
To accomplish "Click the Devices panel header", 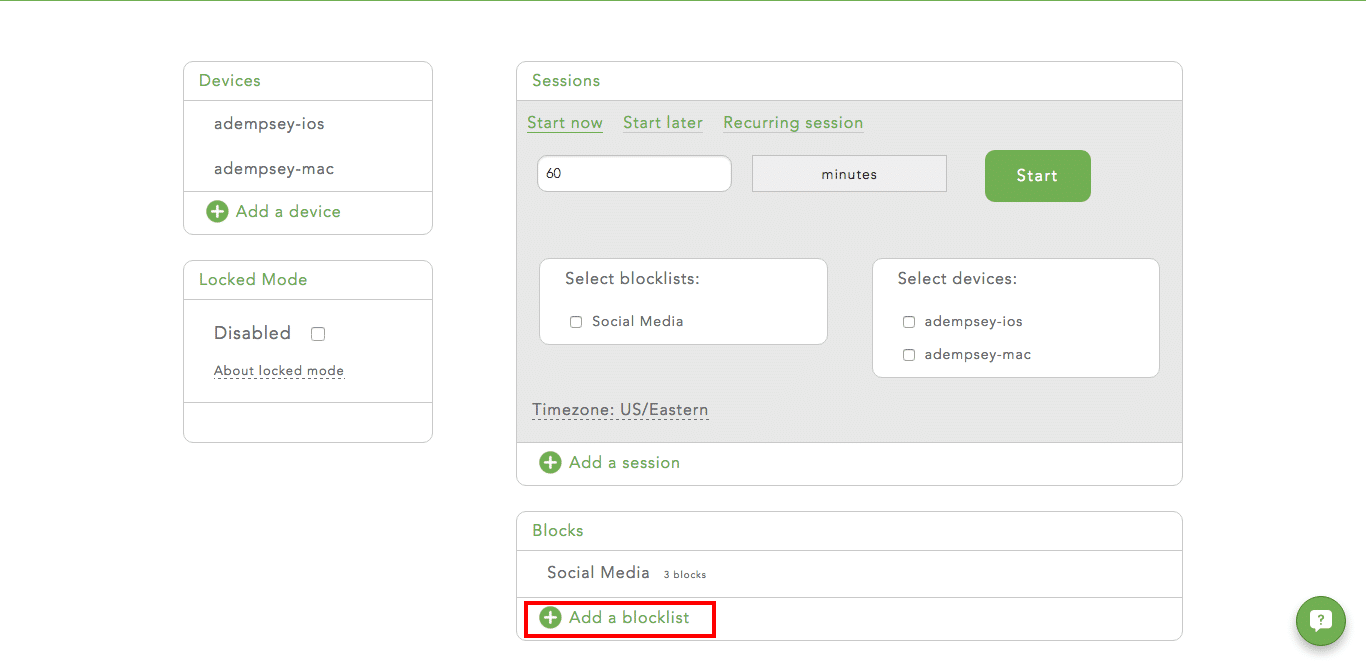I will [308, 81].
